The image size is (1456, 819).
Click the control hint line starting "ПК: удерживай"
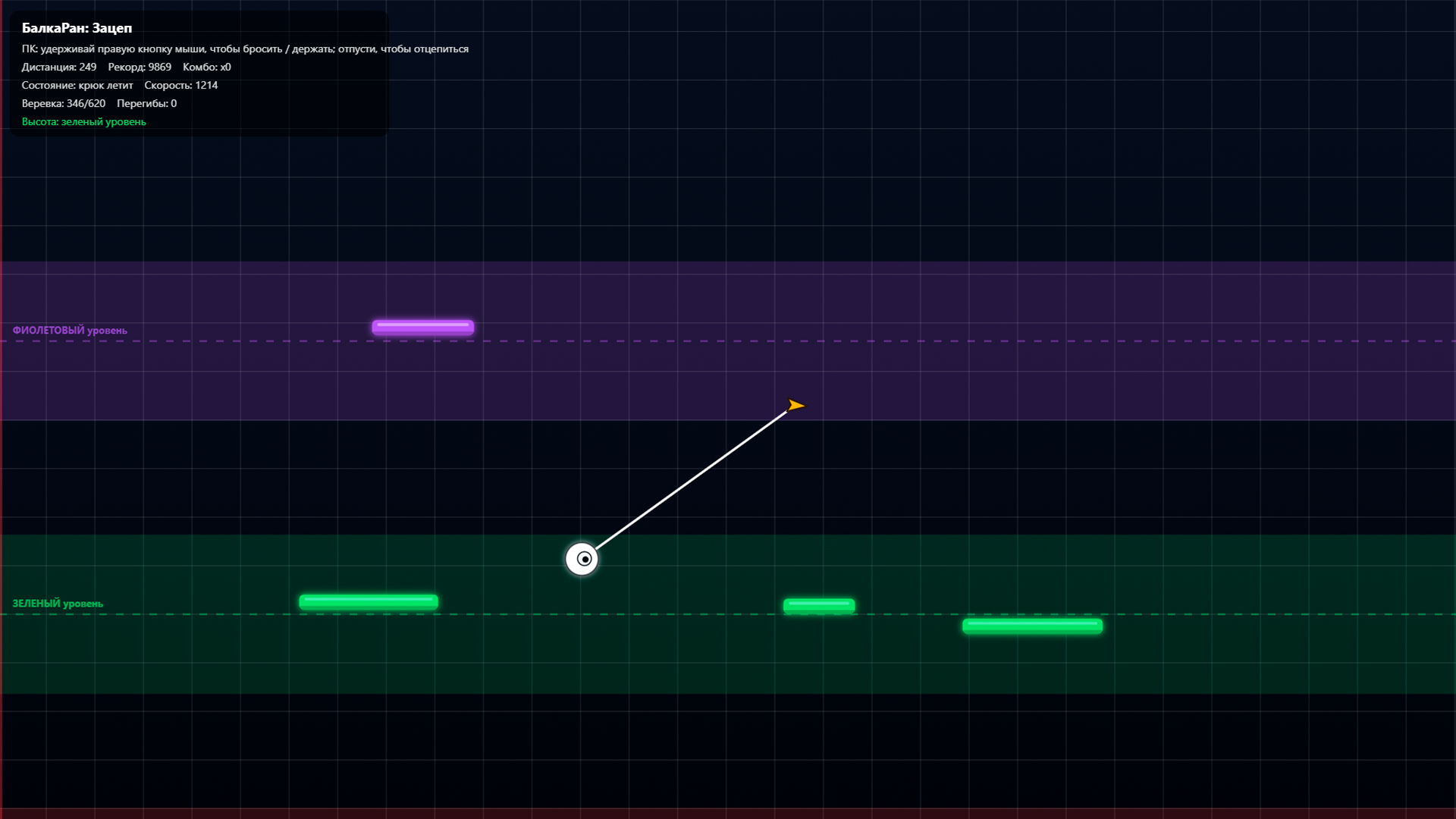click(x=245, y=49)
